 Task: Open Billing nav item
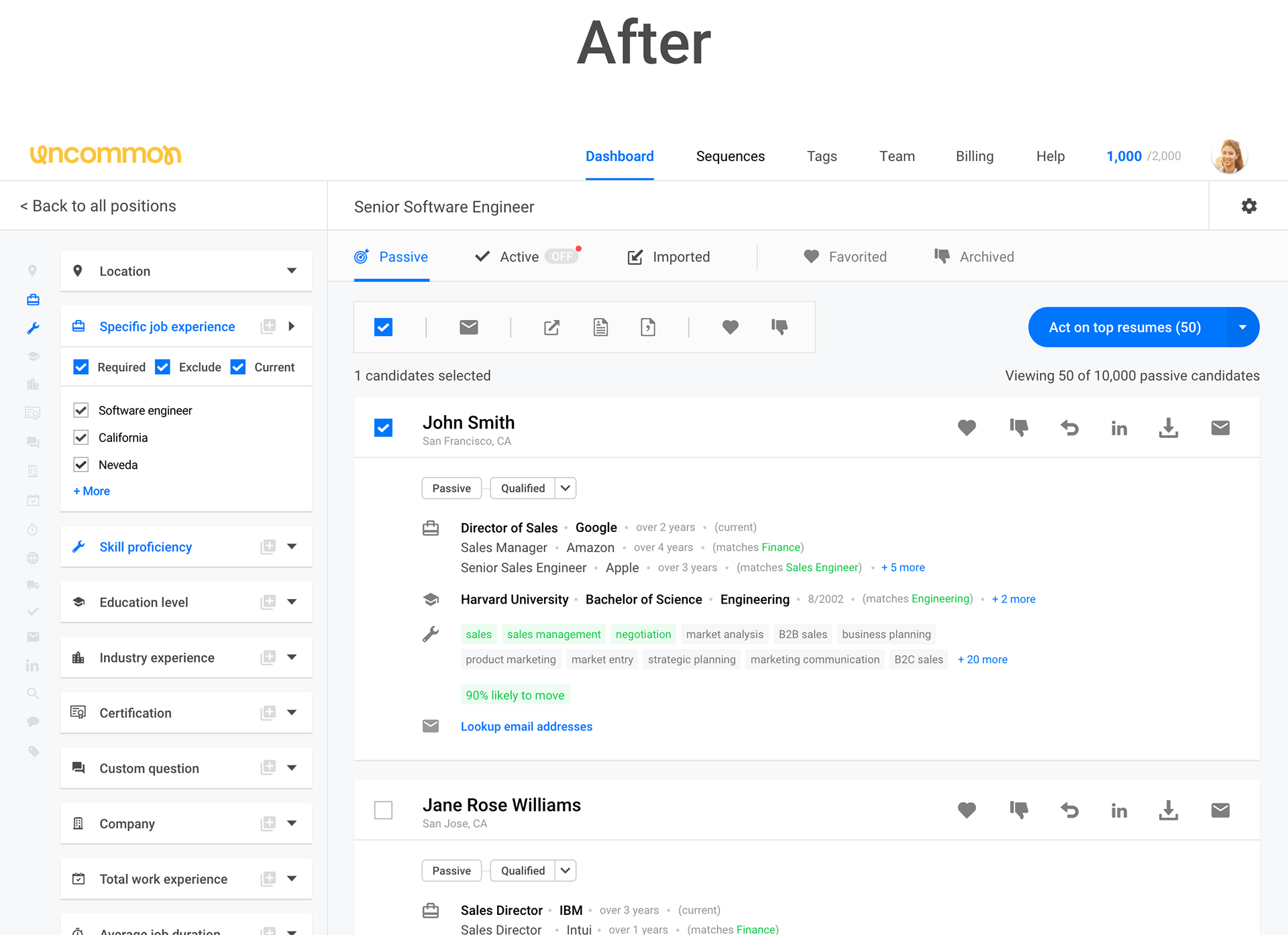974,156
